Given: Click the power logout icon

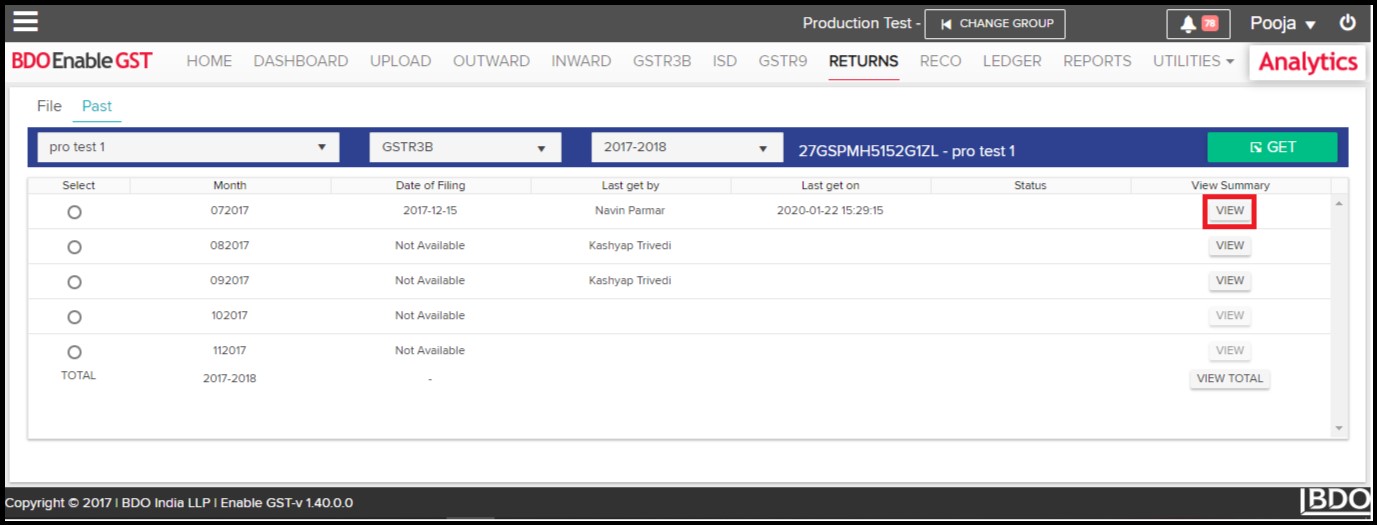Looking at the screenshot, I should (1348, 23).
